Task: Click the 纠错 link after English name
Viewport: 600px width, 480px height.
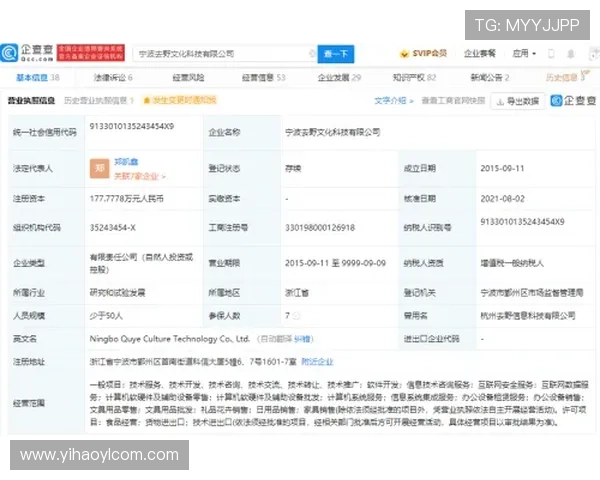Action: [303, 339]
